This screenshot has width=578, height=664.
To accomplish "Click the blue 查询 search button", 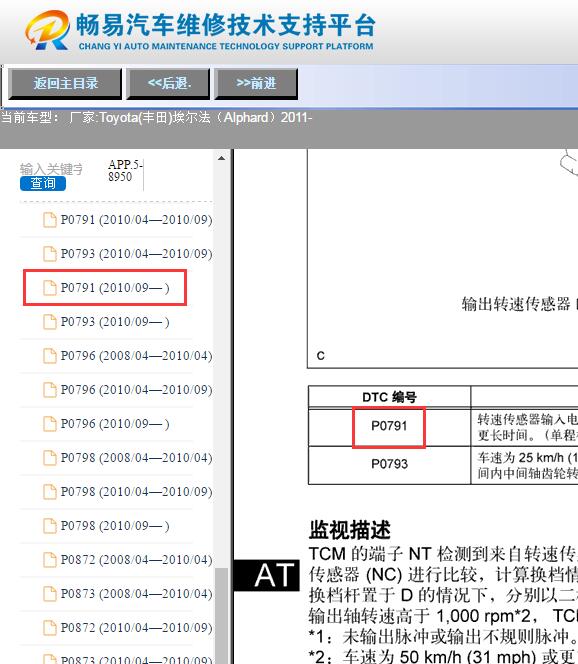I will click(43, 184).
